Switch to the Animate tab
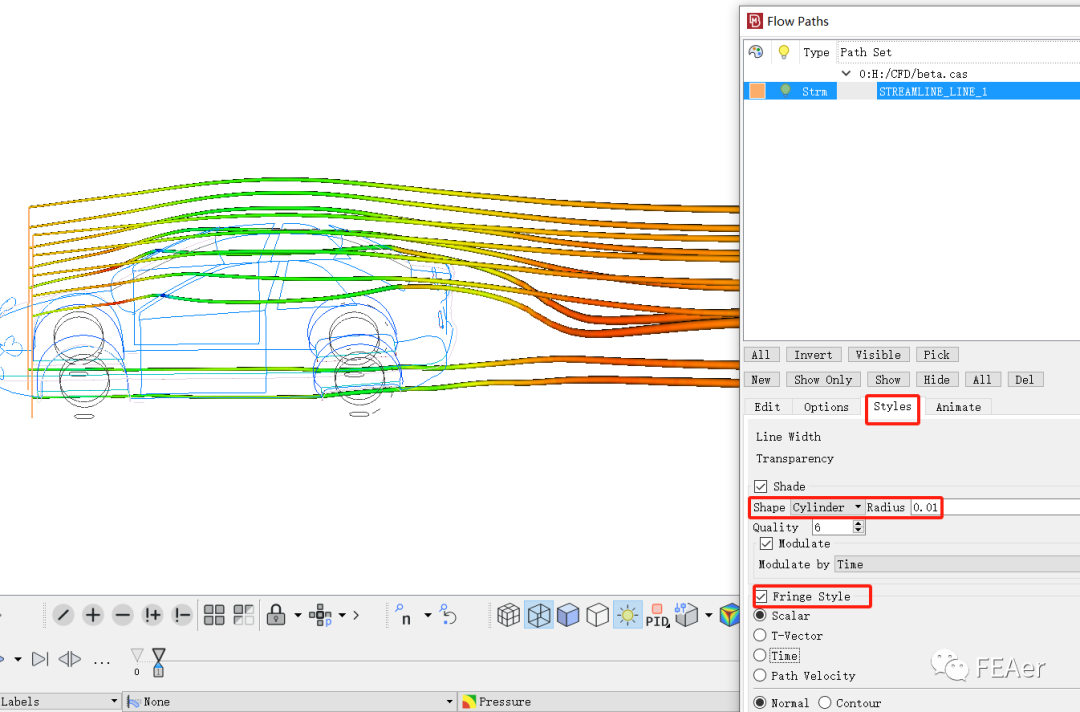The width and height of the screenshot is (1080, 712). point(958,407)
